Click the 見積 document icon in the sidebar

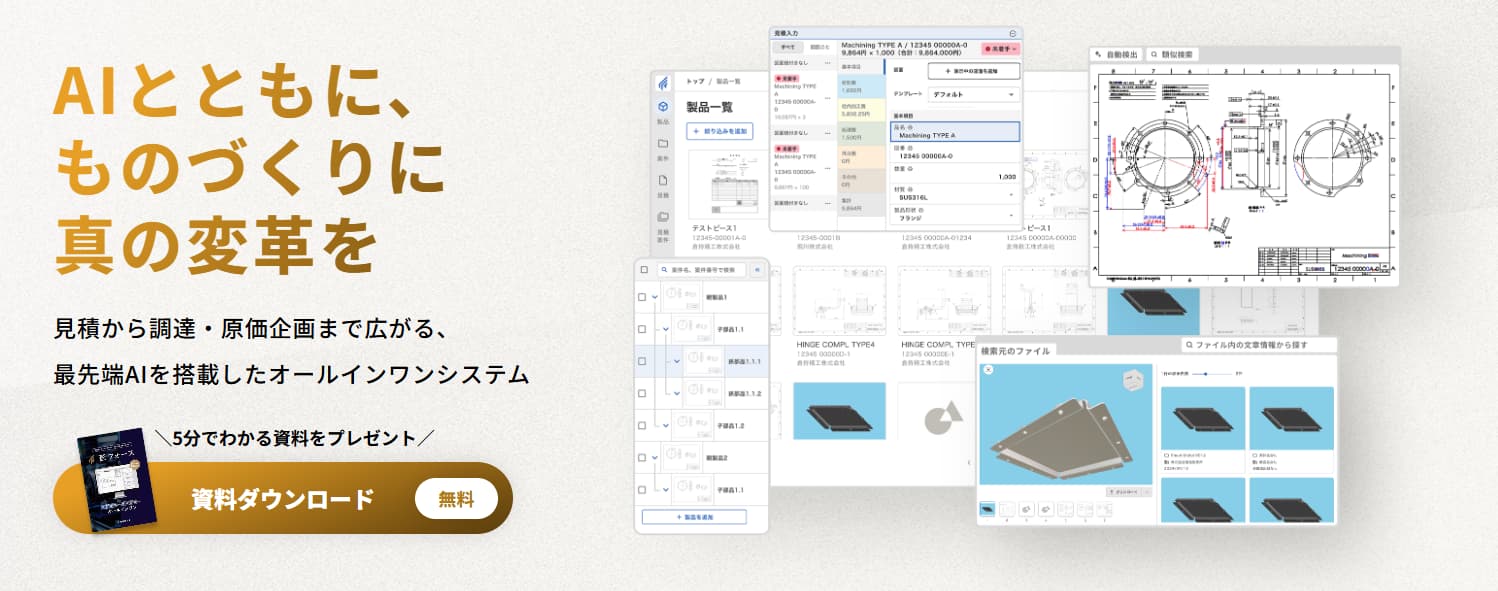pos(663,180)
